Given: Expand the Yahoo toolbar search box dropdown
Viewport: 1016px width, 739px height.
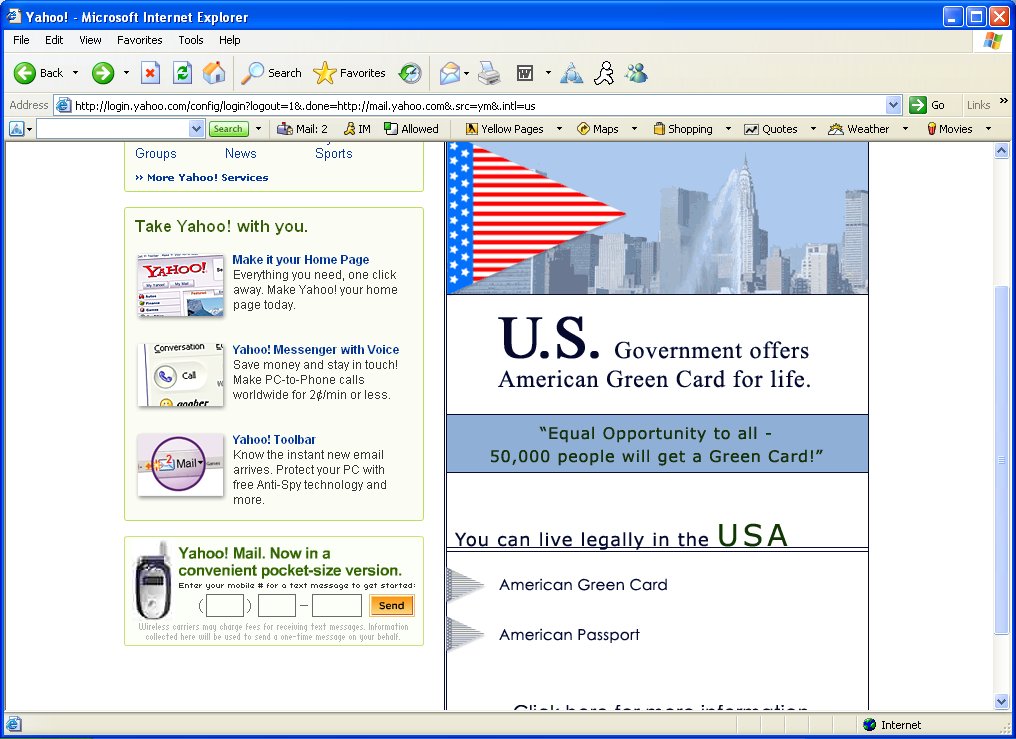Looking at the screenshot, I should [197, 129].
